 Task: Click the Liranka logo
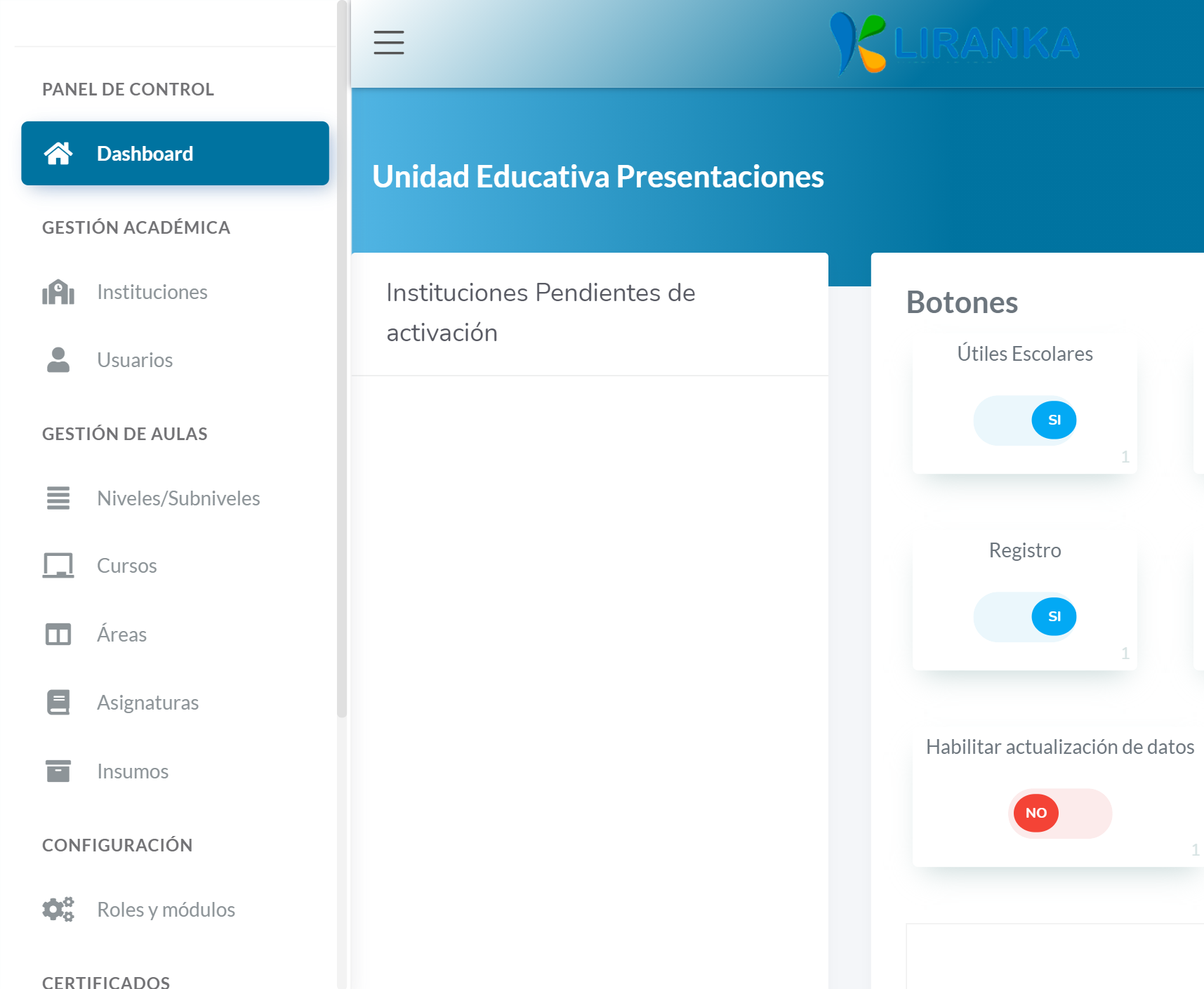click(x=951, y=44)
